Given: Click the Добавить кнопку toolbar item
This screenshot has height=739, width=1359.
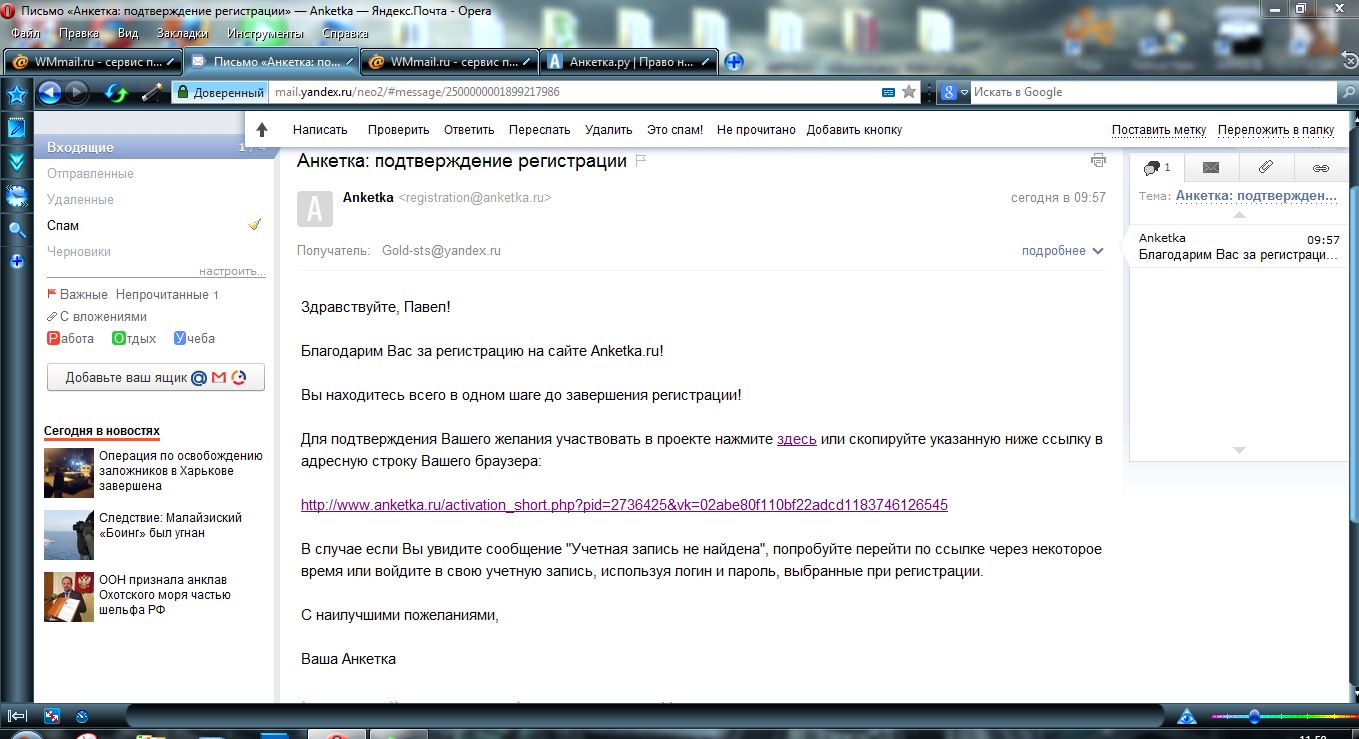Looking at the screenshot, I should (x=854, y=130).
